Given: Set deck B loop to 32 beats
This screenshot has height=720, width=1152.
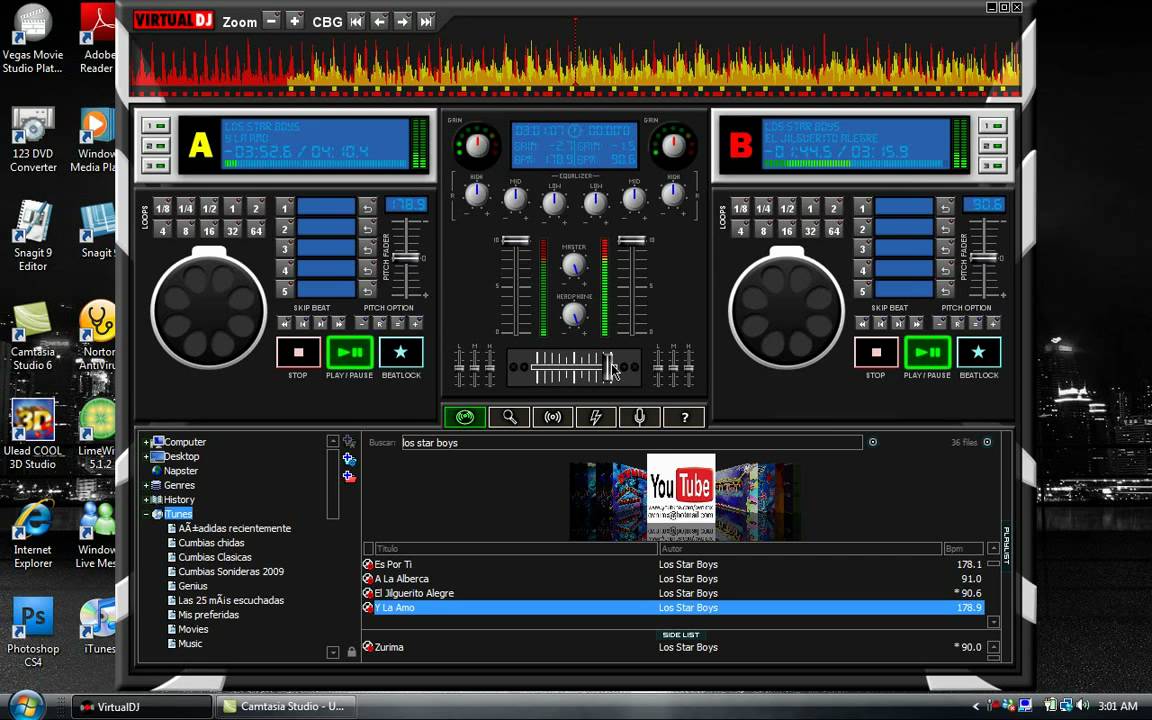Looking at the screenshot, I should click(x=810, y=231).
